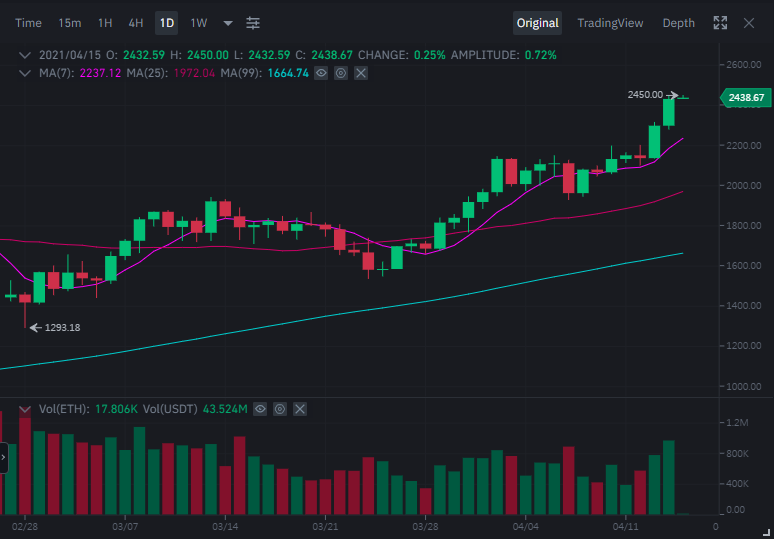Expand the left side panel arrow
This screenshot has width=774, height=539.
(3, 458)
